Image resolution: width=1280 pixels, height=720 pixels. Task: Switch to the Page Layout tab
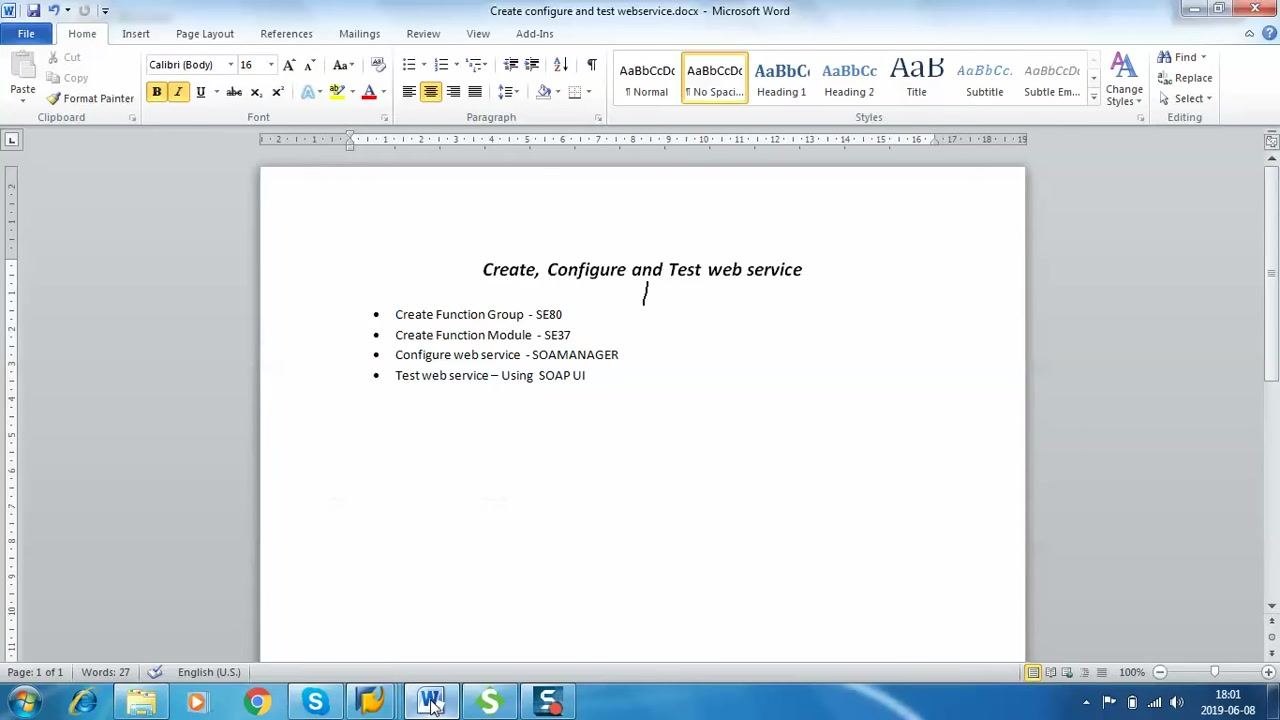(205, 34)
